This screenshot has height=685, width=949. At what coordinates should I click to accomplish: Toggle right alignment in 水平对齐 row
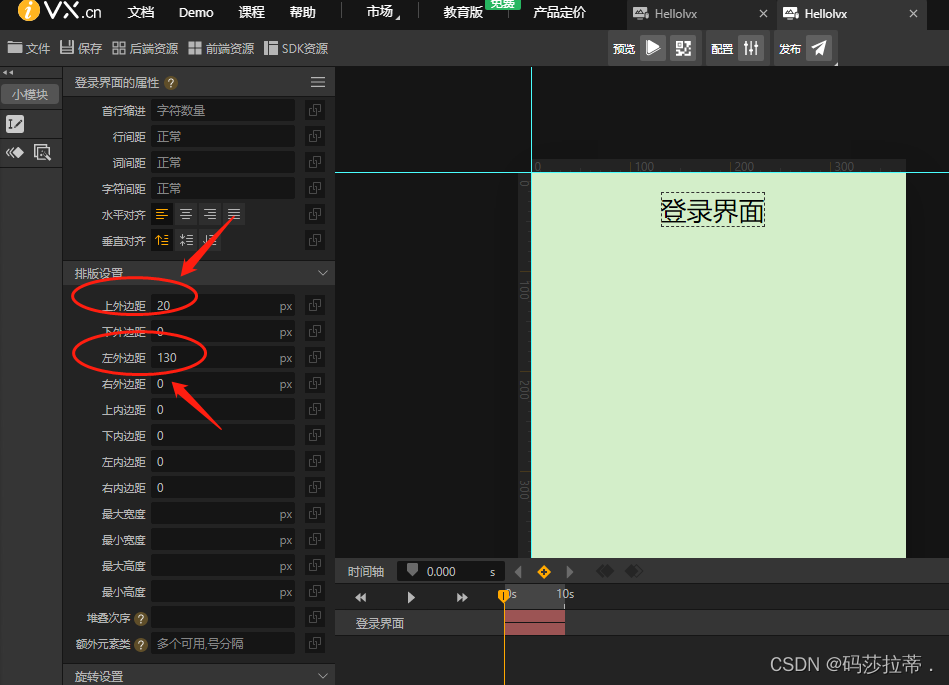[x=209, y=213]
